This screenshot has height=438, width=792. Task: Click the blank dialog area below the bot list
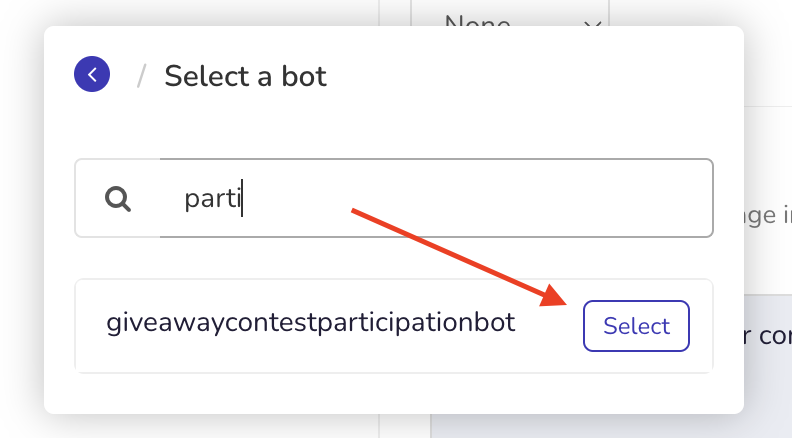pos(394,393)
